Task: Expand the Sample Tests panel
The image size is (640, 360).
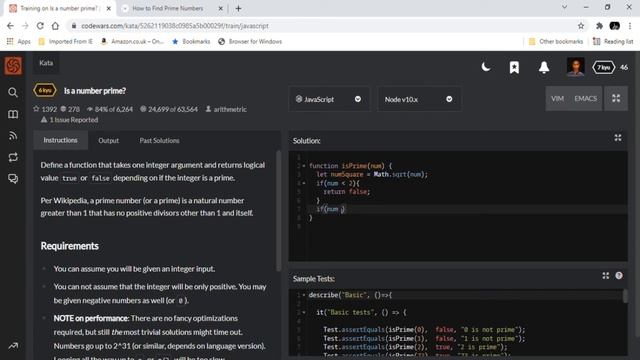Action: pos(606,276)
